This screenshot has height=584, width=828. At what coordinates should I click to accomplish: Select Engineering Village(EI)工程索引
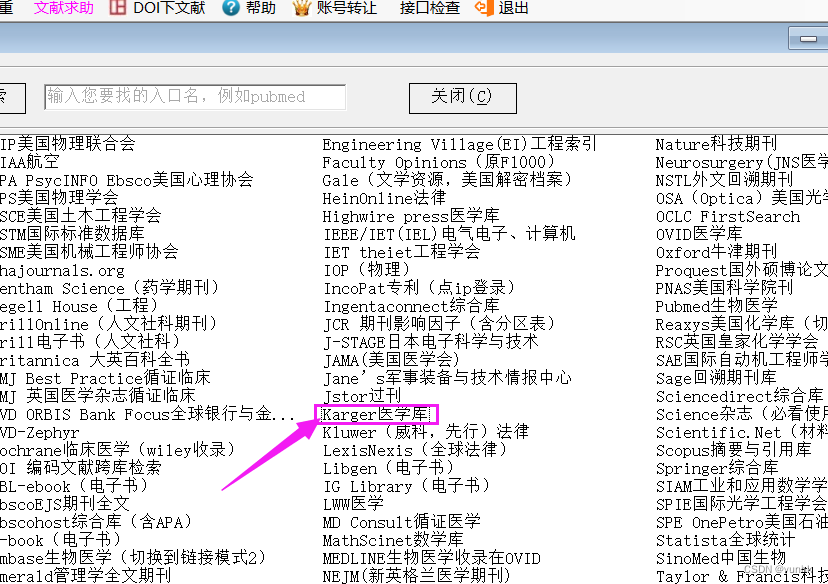(x=459, y=144)
